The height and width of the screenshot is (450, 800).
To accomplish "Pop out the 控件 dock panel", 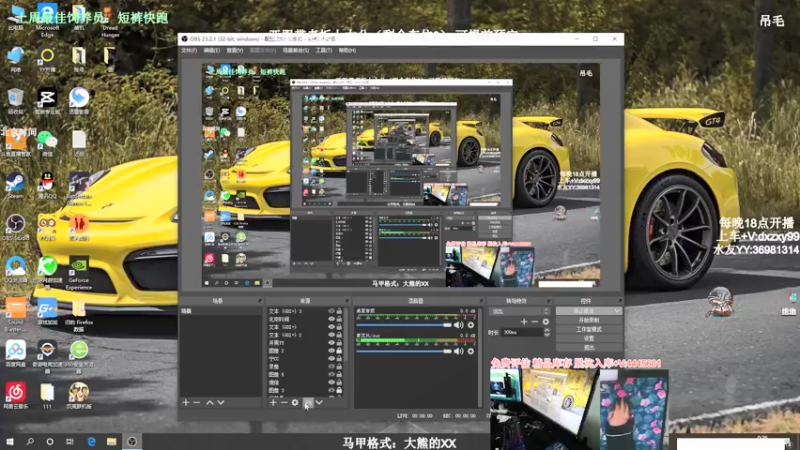I will tap(620, 301).
